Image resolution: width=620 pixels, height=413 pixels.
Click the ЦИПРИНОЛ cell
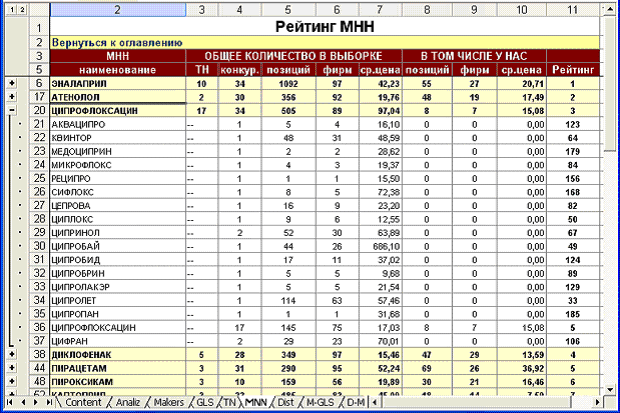(118, 233)
